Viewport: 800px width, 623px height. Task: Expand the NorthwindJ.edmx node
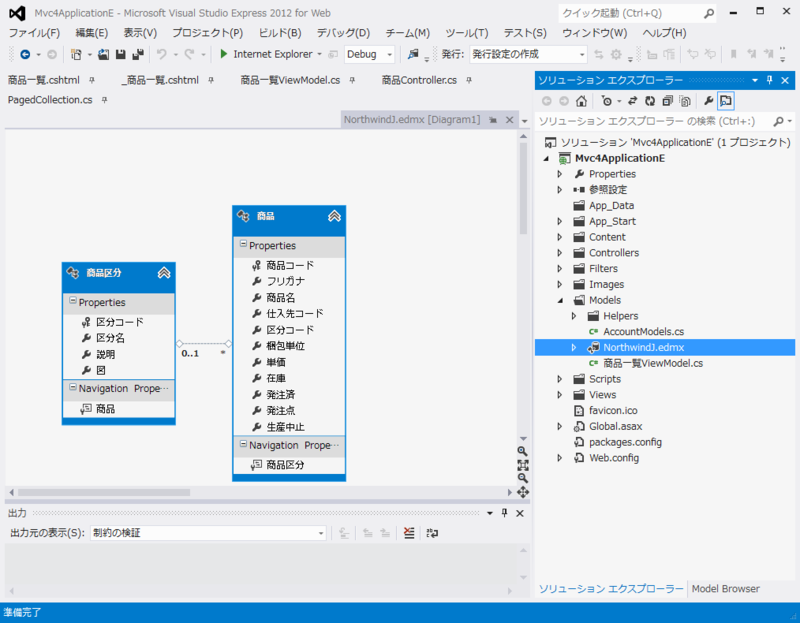tap(574, 347)
